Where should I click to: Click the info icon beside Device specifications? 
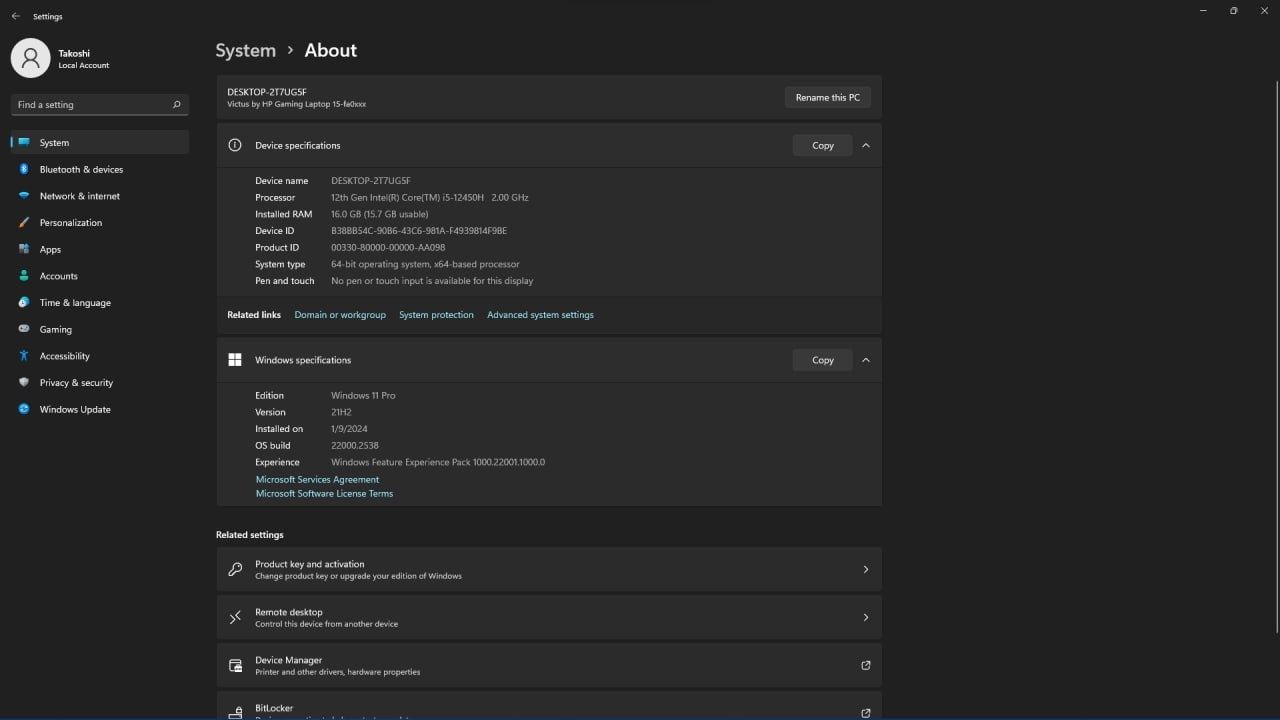point(235,145)
